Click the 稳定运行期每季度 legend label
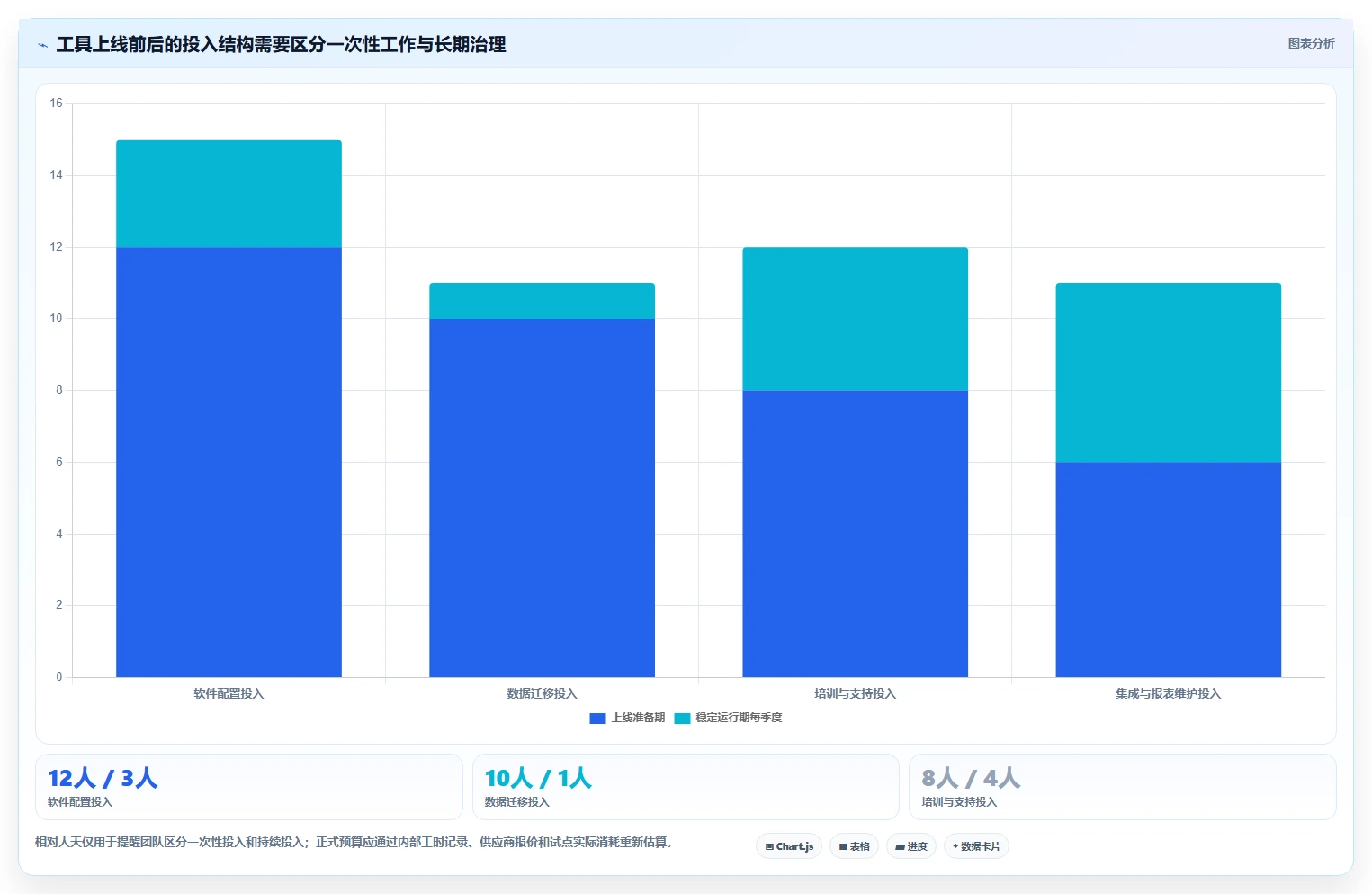This screenshot has width=1372, height=894. click(739, 718)
